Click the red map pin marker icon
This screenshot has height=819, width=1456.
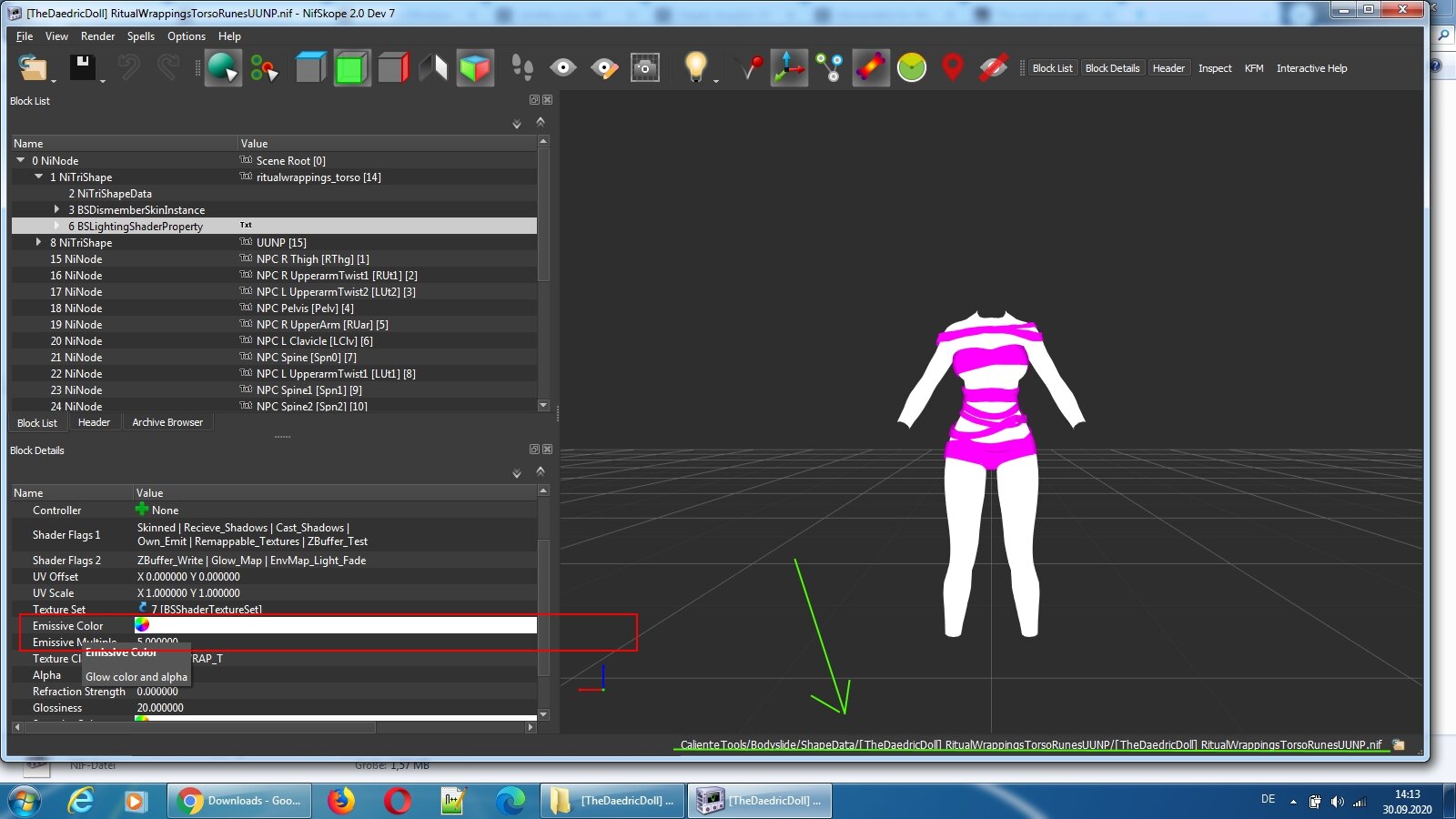(x=952, y=67)
